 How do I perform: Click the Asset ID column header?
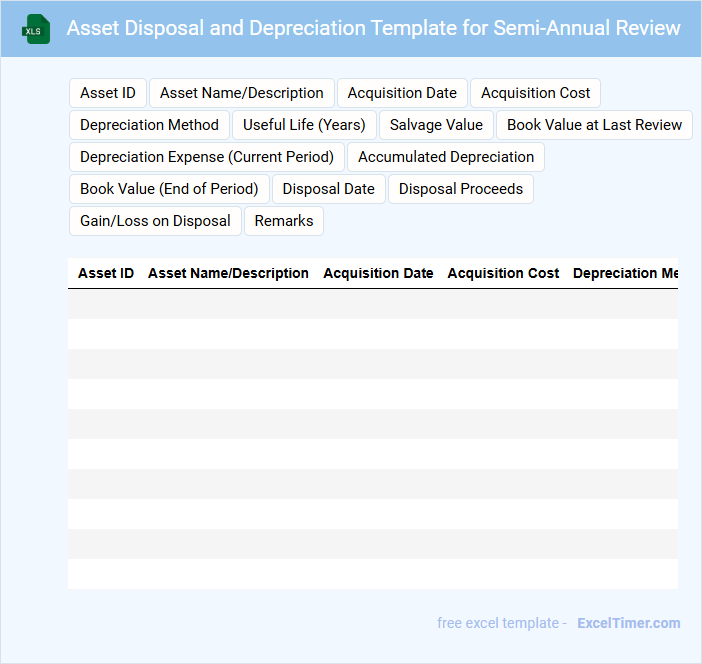point(106,273)
